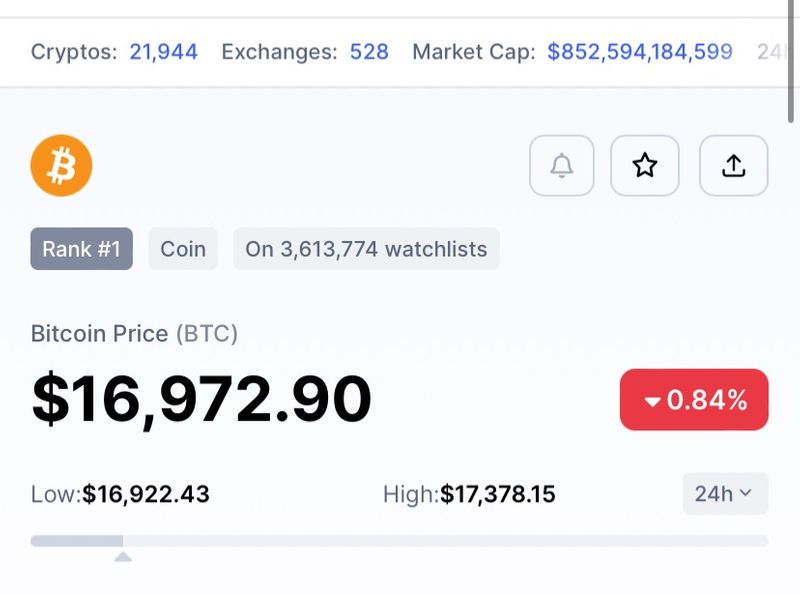This screenshot has width=800, height=594.
Task: Open the 24h timeframe dropdown
Action: (x=725, y=494)
